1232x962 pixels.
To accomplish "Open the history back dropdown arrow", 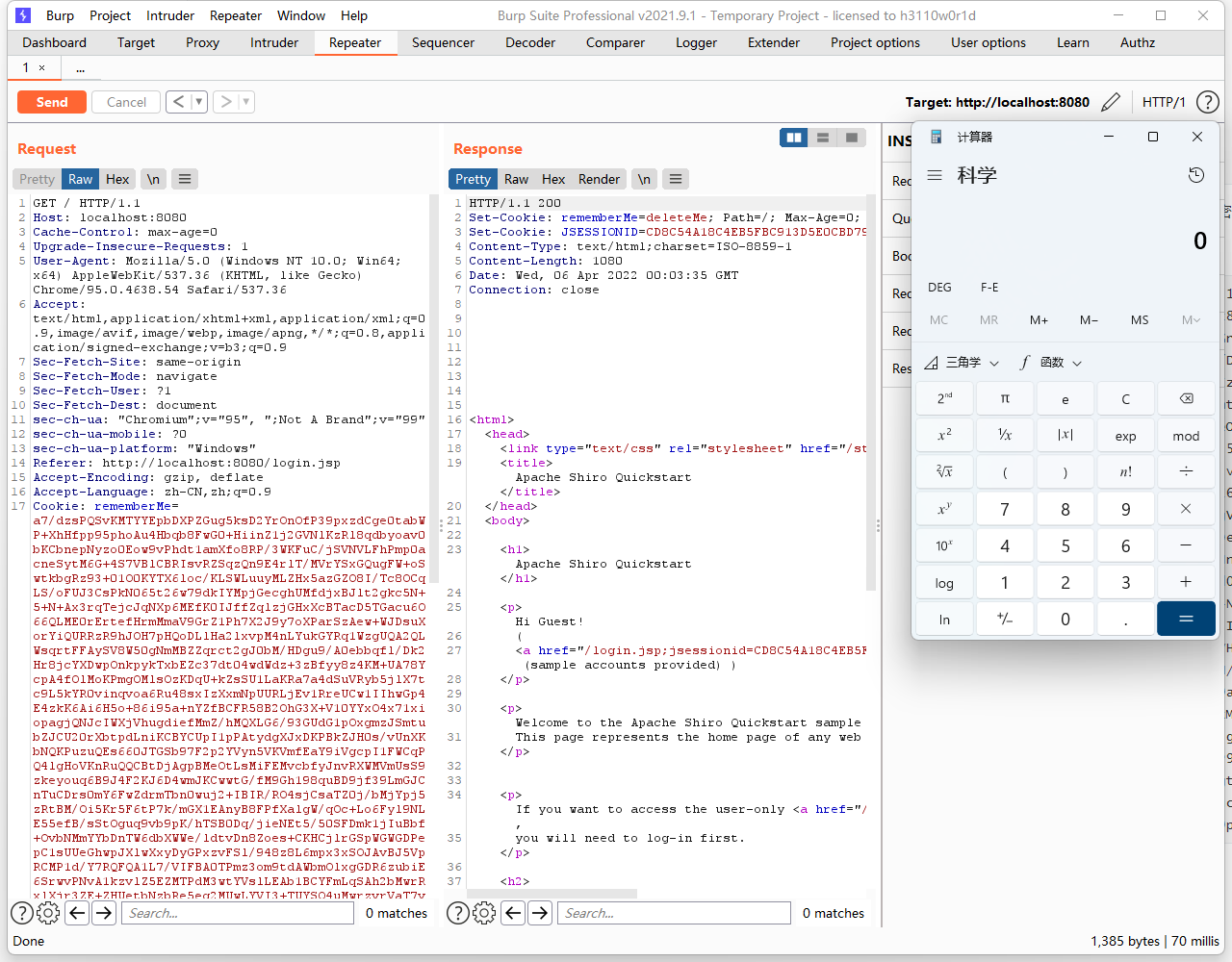I will (x=199, y=102).
